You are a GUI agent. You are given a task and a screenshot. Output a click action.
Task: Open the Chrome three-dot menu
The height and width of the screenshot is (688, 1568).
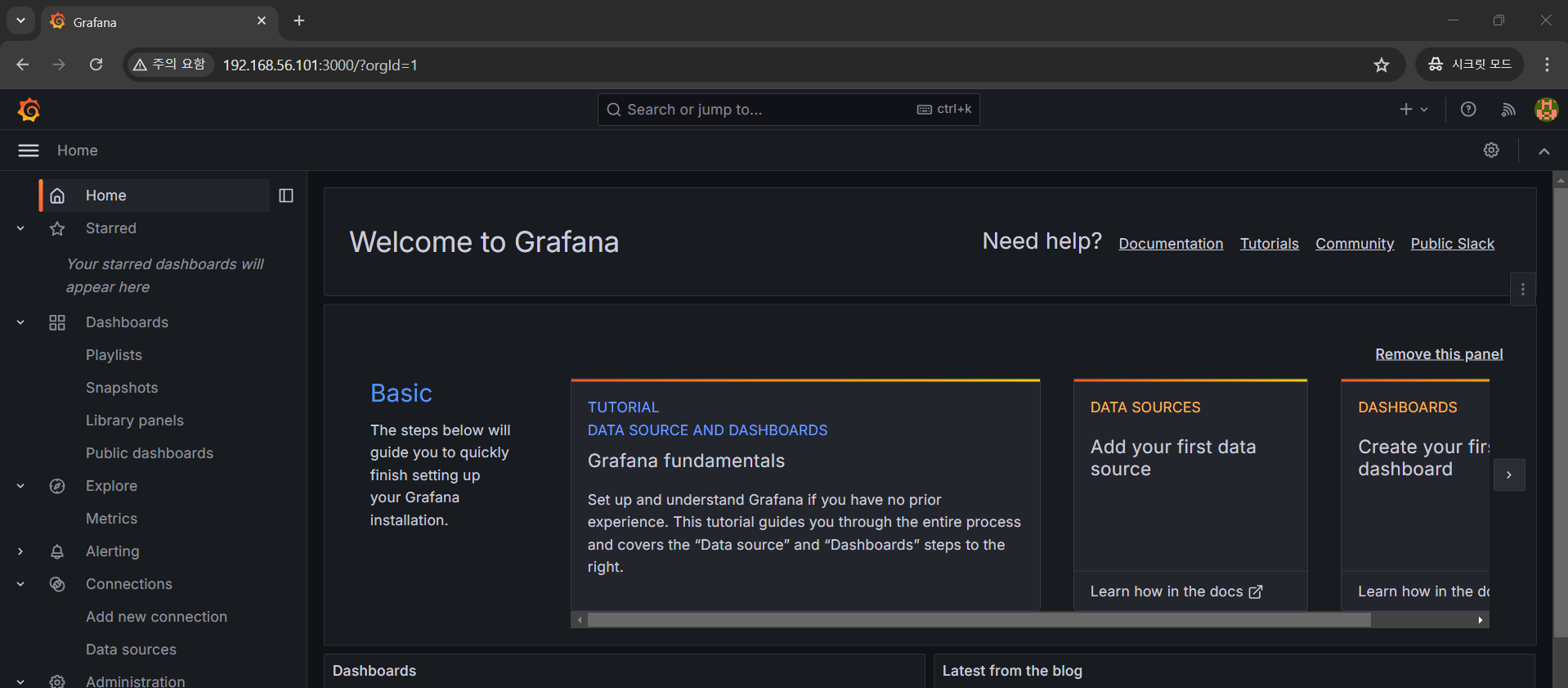point(1547,65)
